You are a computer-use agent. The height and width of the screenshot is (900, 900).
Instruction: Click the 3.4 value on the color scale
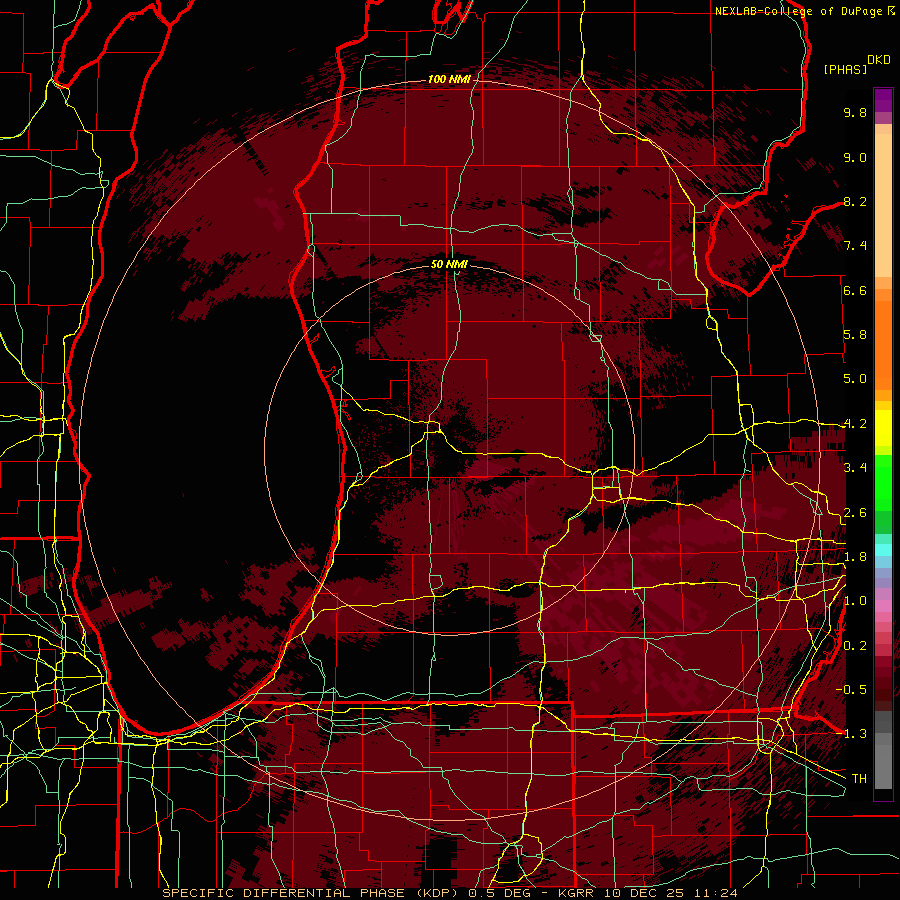coord(855,468)
